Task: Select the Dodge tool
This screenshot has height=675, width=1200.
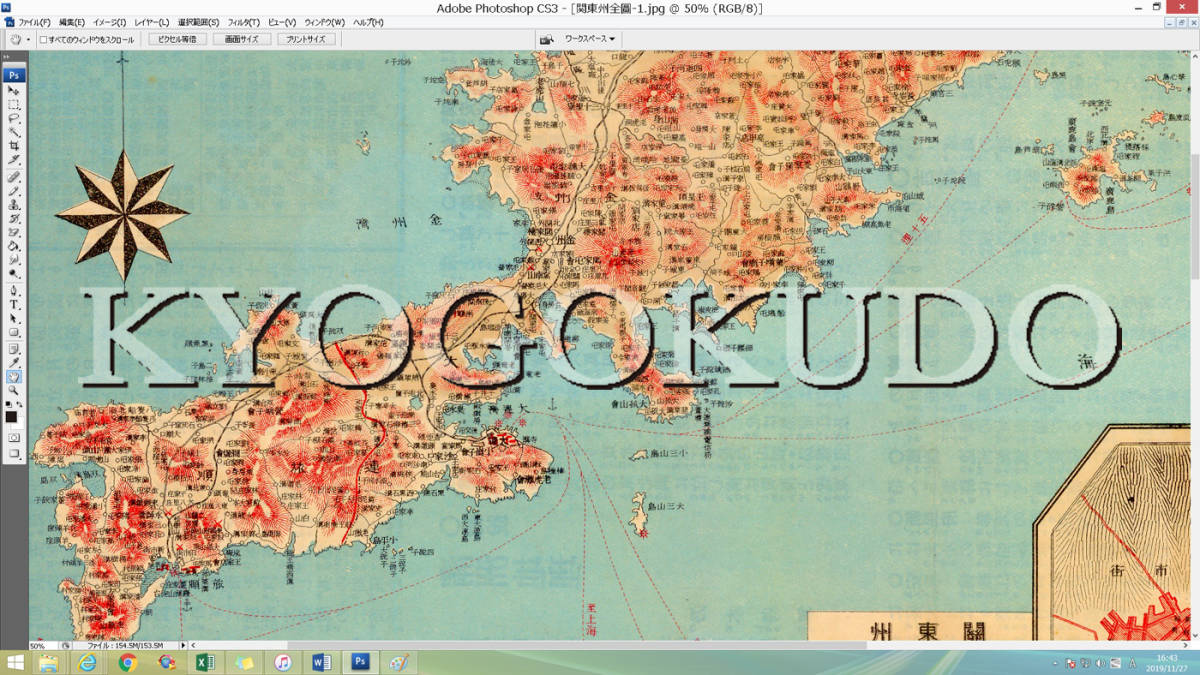Action: (14, 274)
